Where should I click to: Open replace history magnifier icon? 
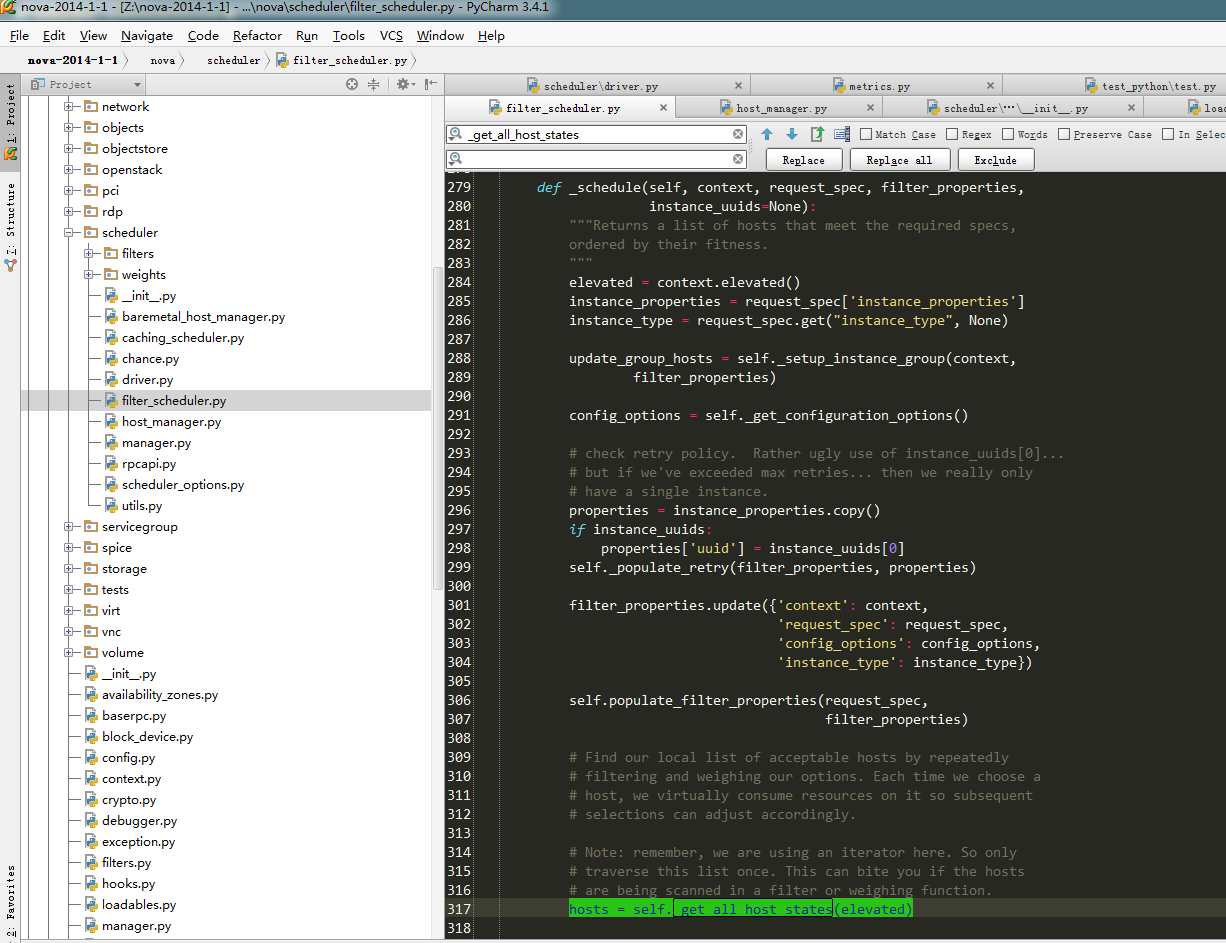coord(456,159)
